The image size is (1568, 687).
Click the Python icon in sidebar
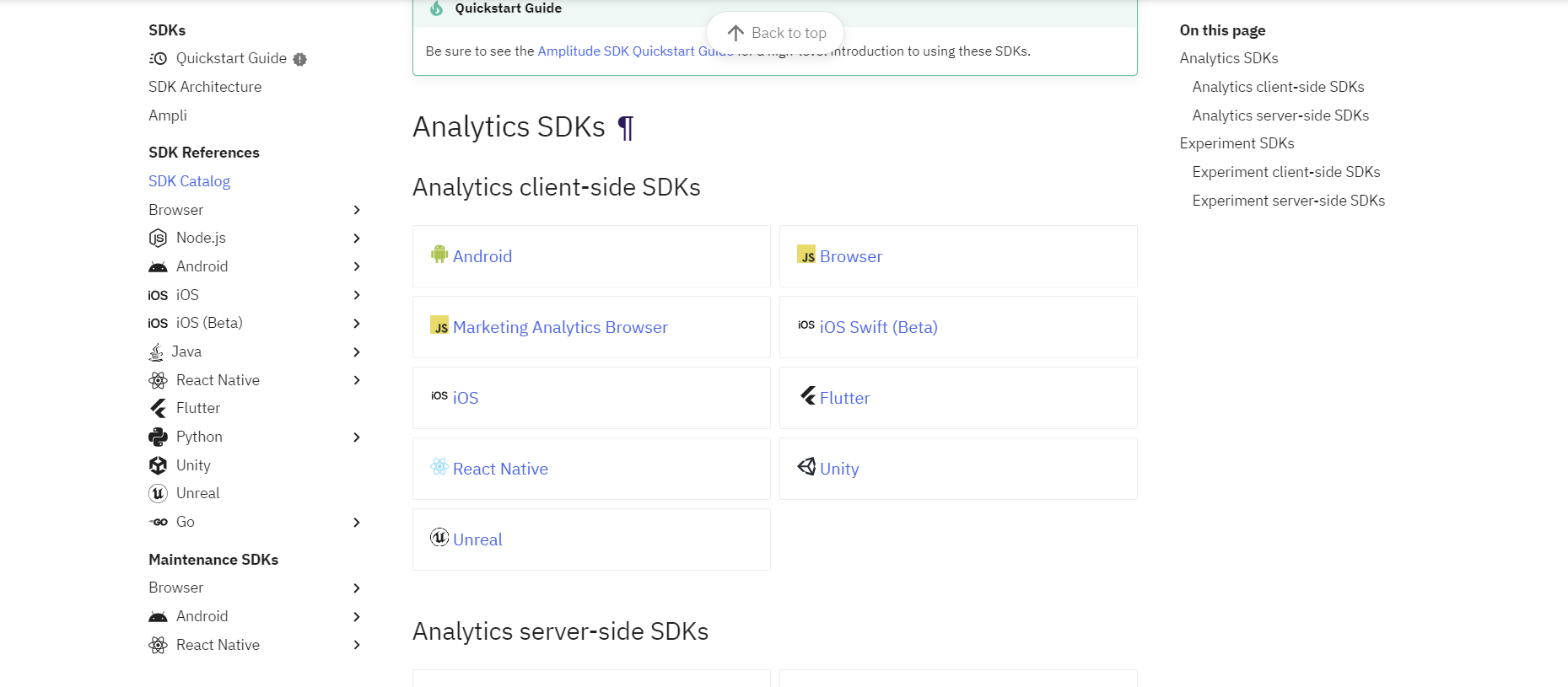point(158,437)
